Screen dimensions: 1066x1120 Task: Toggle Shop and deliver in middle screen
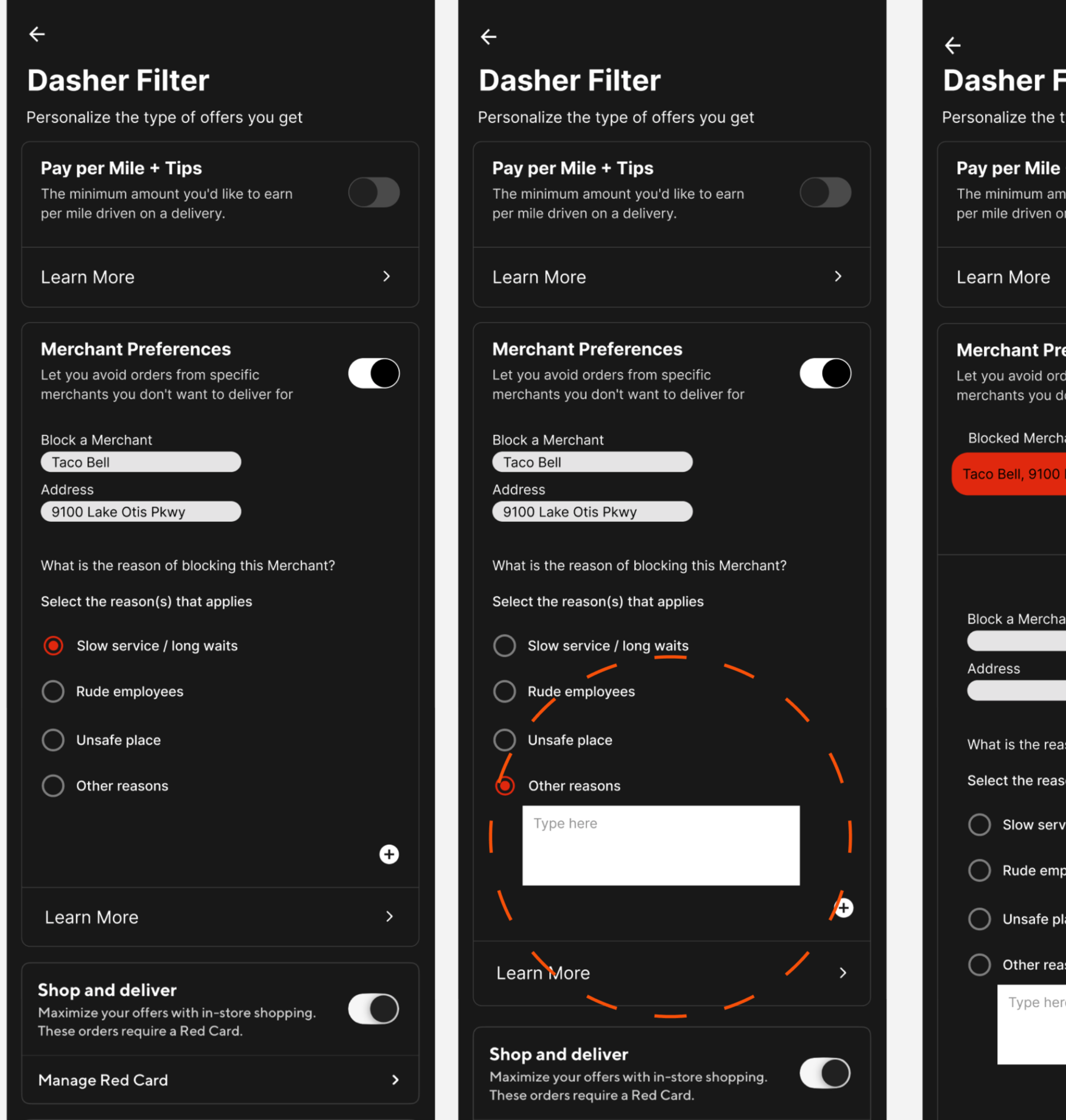pyautogui.click(x=826, y=1073)
